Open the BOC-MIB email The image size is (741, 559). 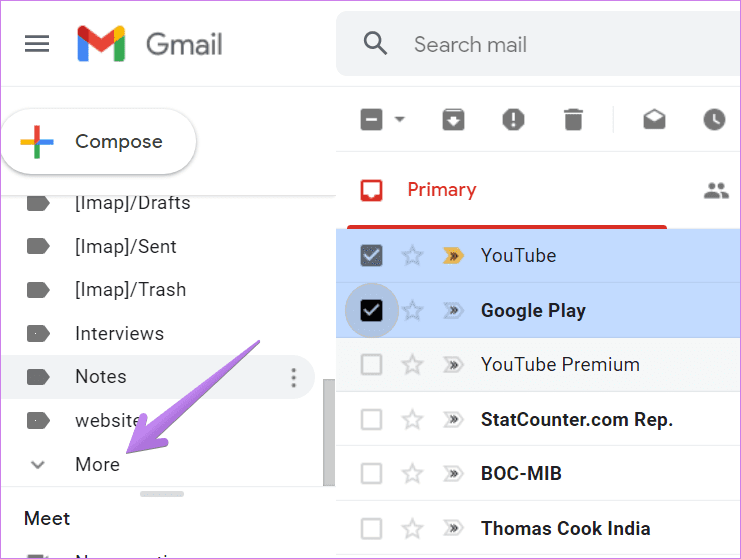(538, 473)
